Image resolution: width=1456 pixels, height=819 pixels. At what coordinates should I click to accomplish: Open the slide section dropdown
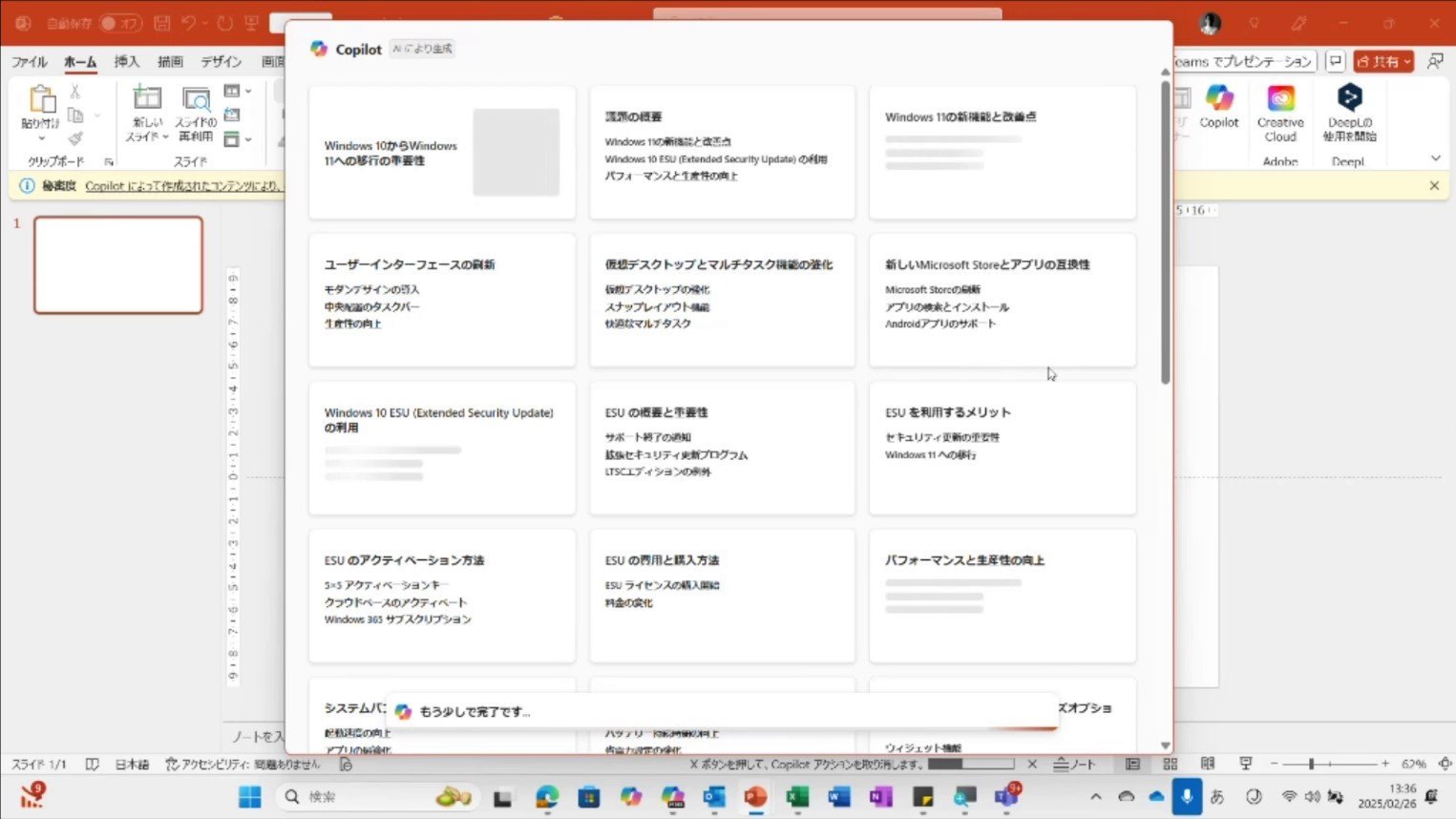pos(236,139)
